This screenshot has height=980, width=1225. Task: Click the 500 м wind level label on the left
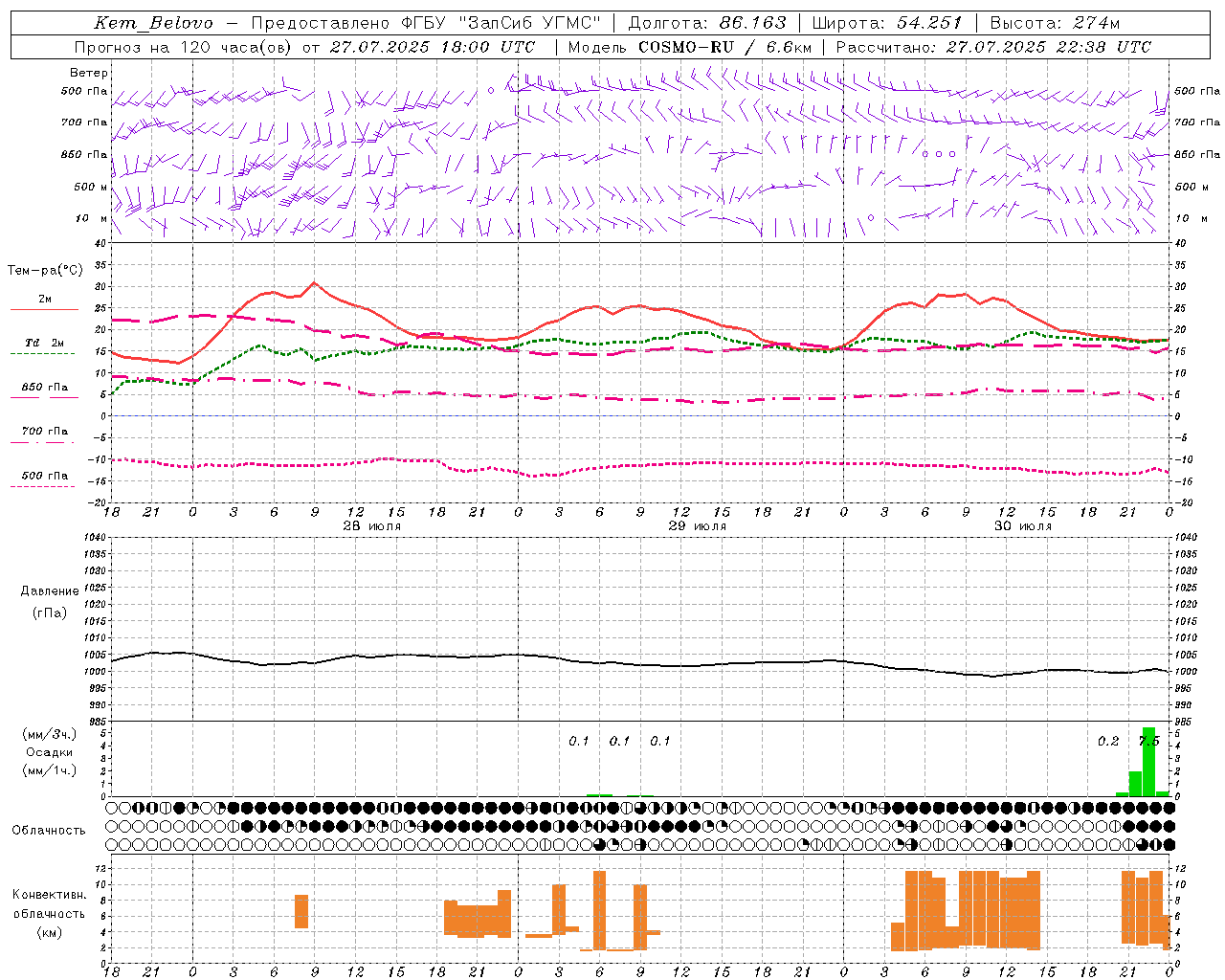point(91,187)
